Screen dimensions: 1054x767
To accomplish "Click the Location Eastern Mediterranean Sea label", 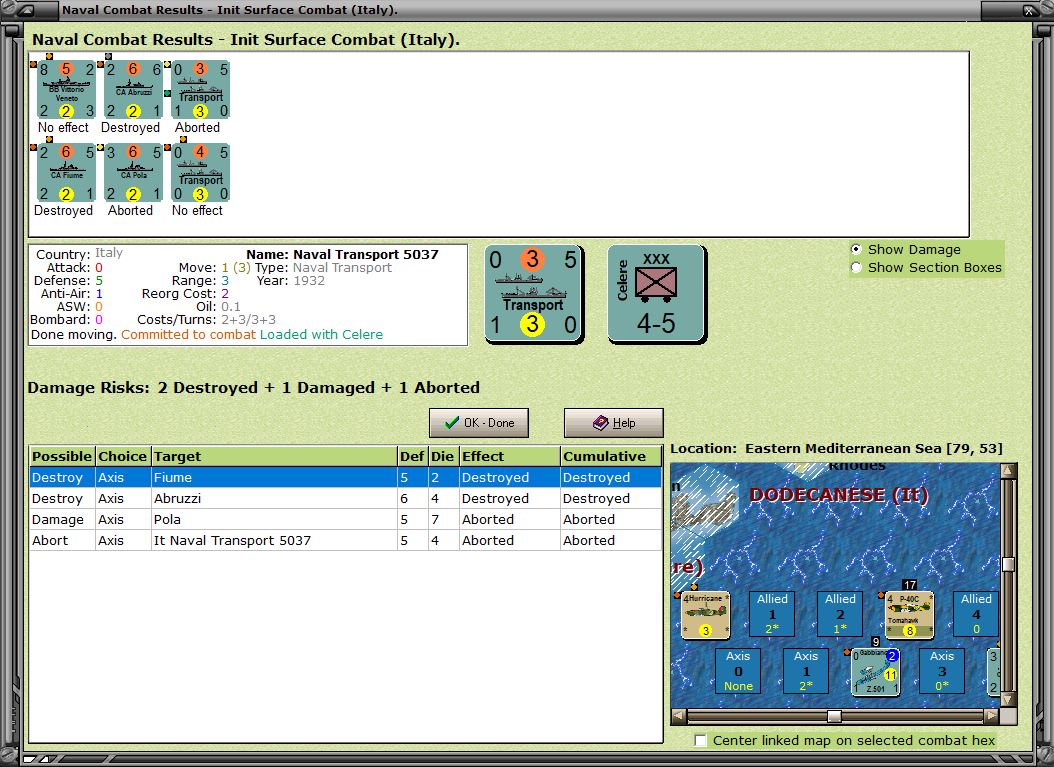I will pos(836,448).
